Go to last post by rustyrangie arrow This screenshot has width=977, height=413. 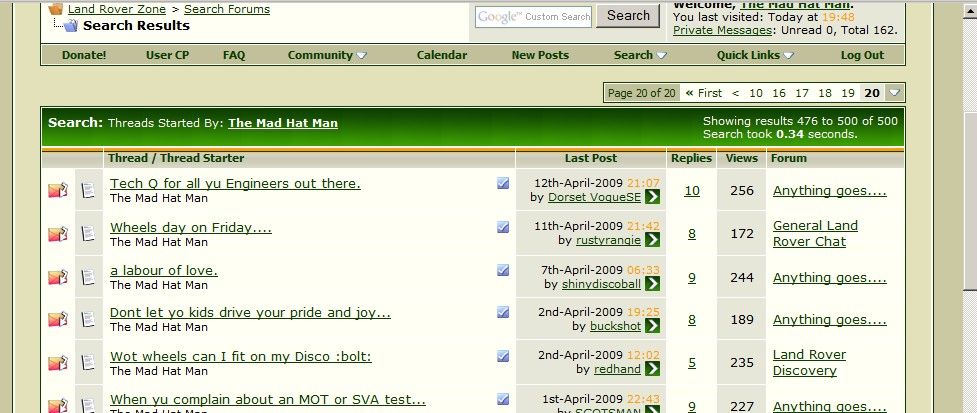(x=652, y=240)
